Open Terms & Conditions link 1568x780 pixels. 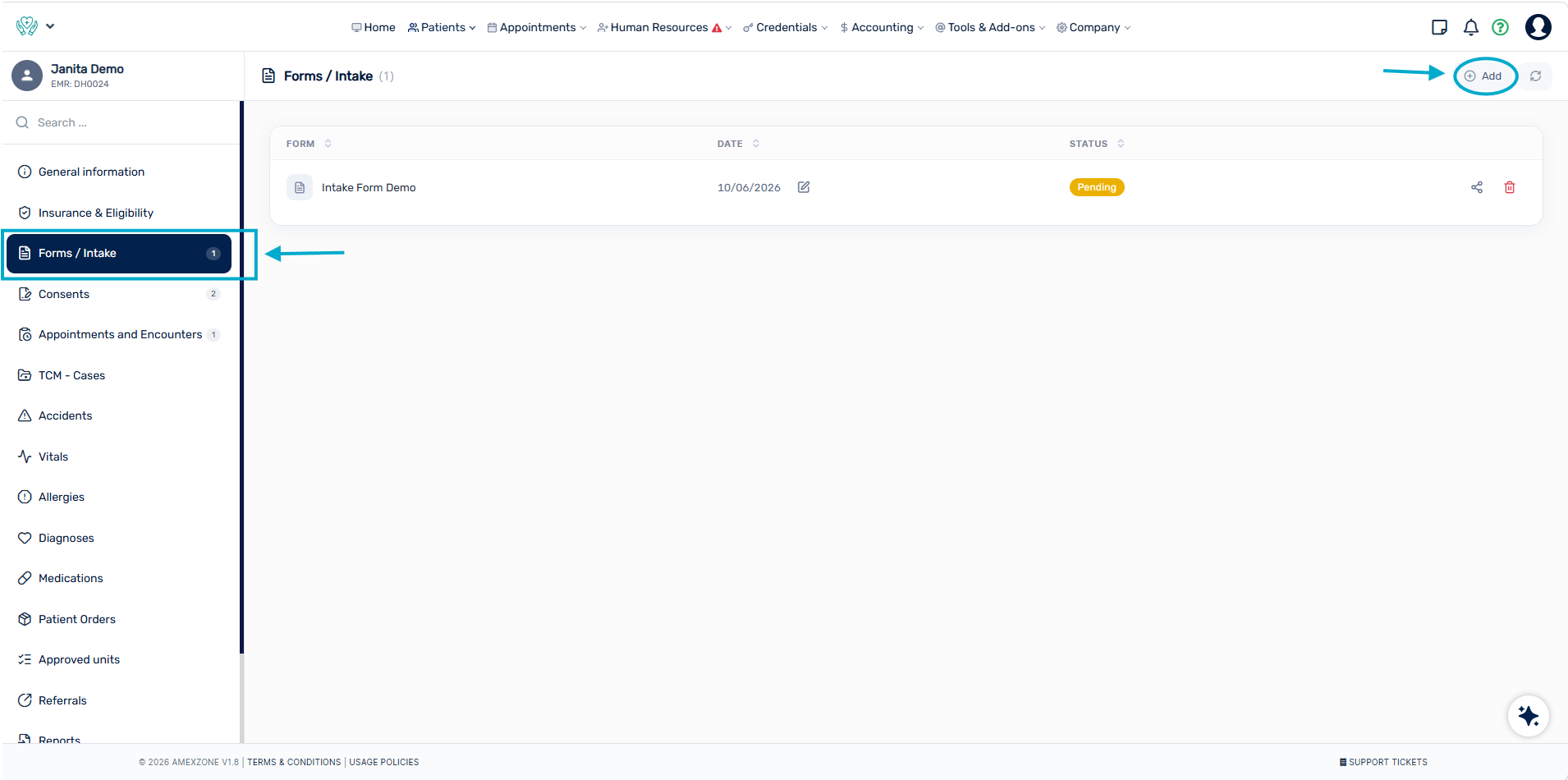point(294,762)
